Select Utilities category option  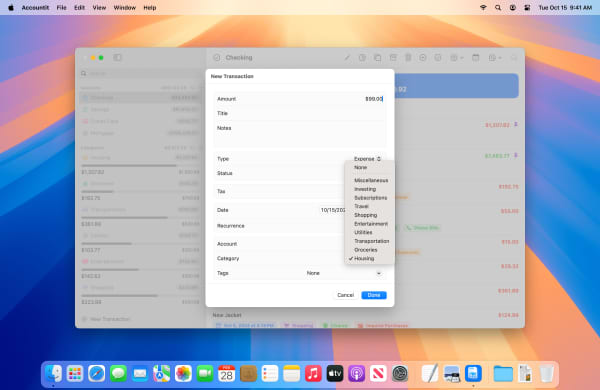[370, 232]
